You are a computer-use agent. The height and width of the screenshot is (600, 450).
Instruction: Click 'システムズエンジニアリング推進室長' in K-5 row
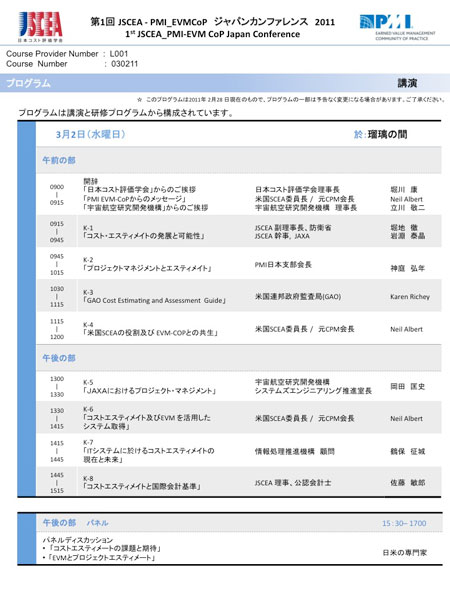tap(313, 391)
